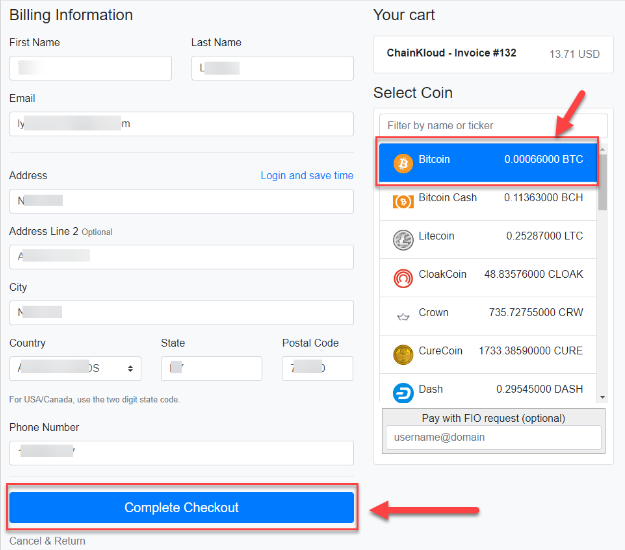
Task: Select the 735.72755000 CRW amount
Action: coord(536,312)
